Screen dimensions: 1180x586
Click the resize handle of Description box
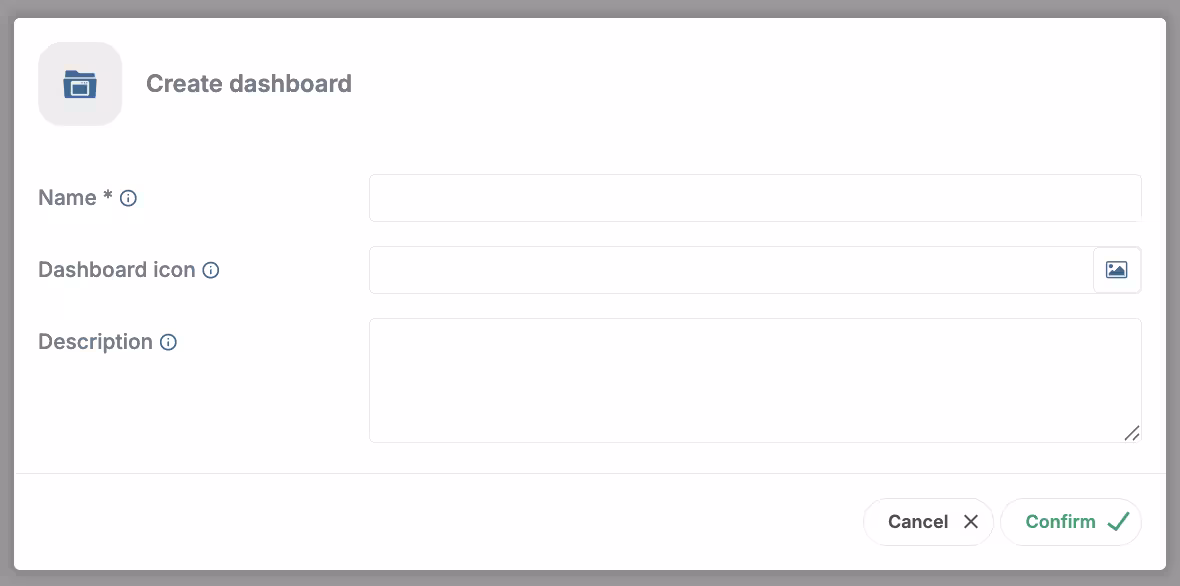(x=1132, y=434)
